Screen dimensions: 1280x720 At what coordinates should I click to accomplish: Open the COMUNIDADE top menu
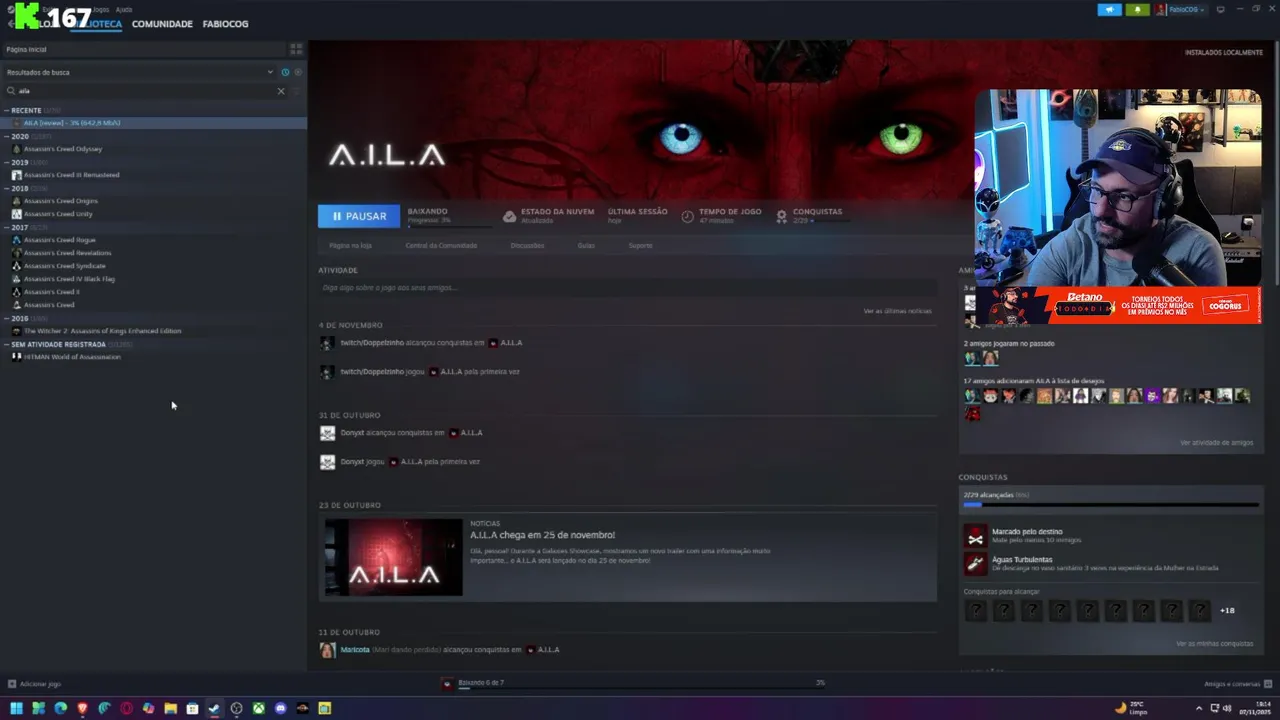(162, 24)
